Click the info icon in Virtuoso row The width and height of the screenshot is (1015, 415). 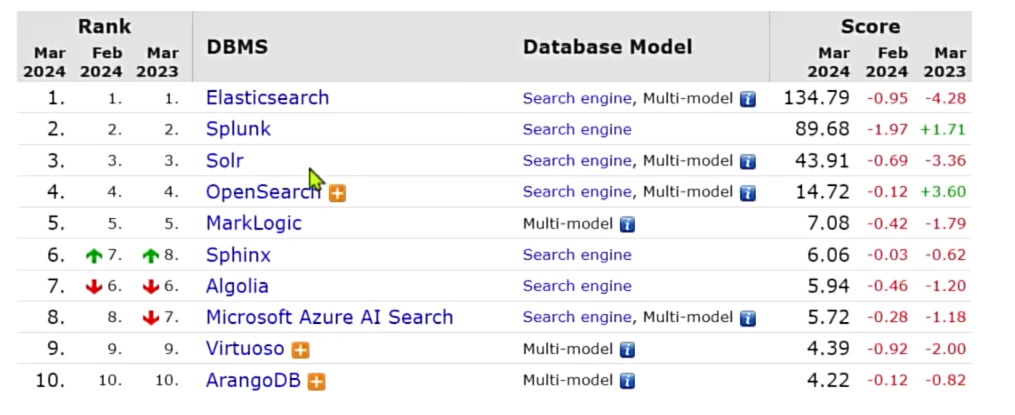[x=627, y=350]
